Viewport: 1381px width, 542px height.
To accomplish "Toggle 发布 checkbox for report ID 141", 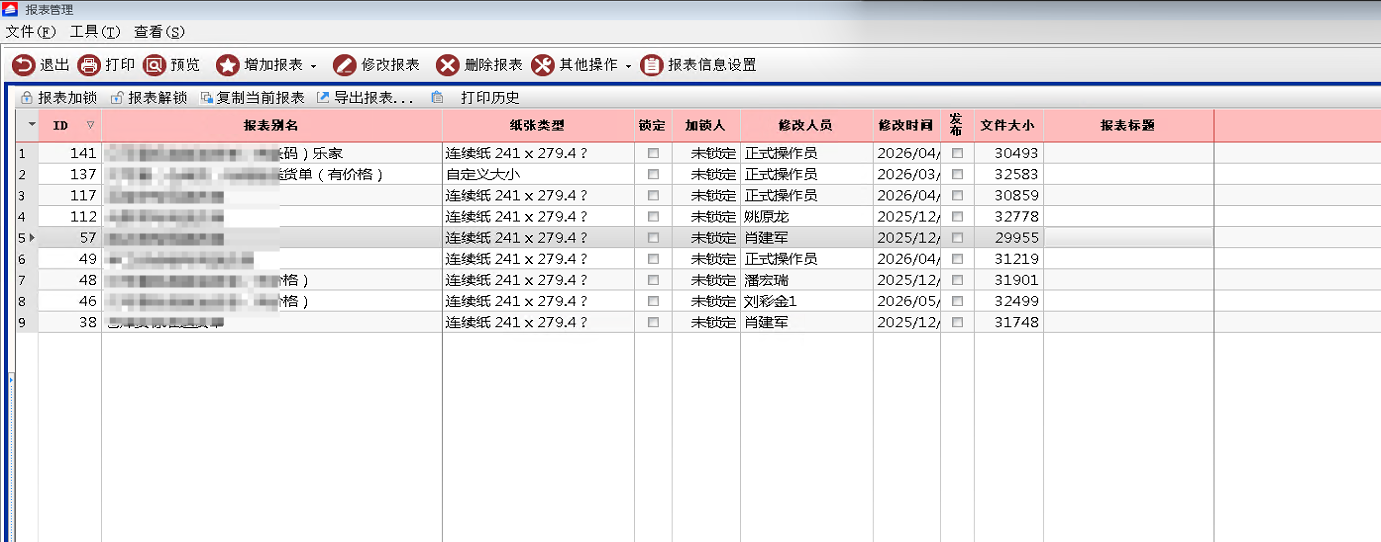I will (957, 153).
